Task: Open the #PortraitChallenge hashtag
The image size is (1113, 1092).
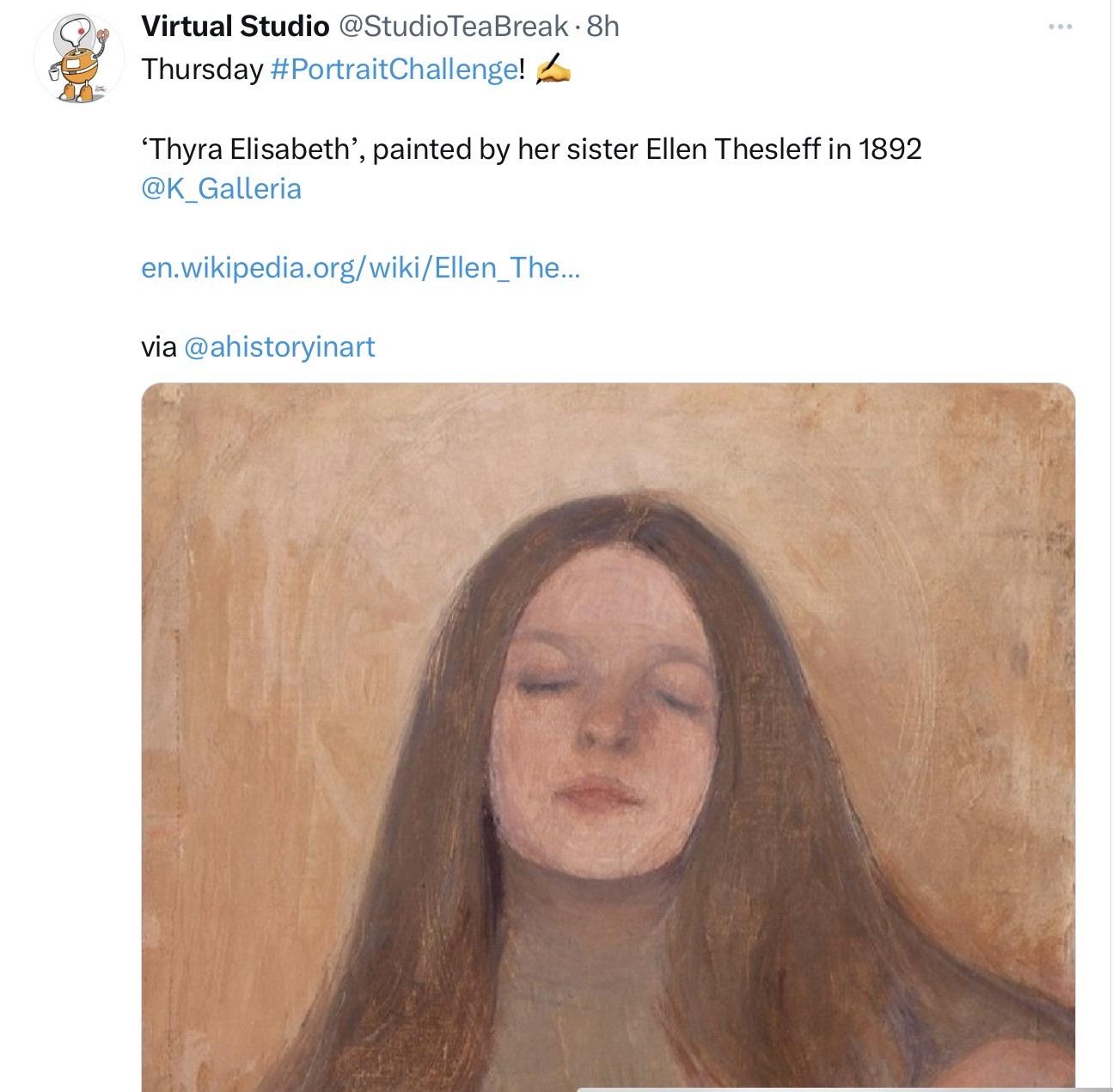Action: (394, 69)
